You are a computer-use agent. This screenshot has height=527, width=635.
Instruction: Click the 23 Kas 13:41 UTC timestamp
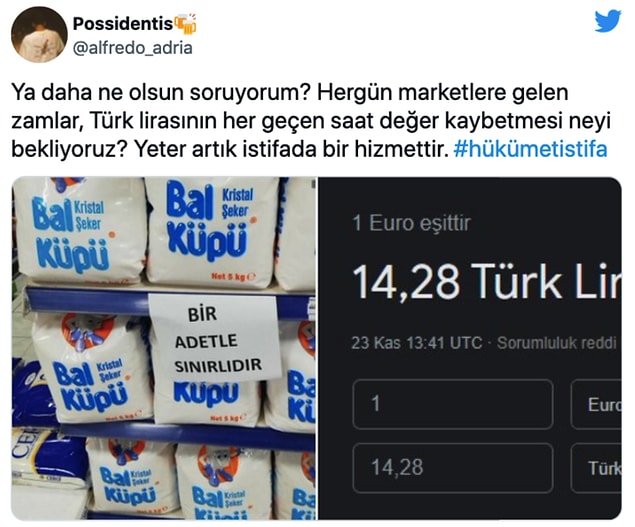coord(417,343)
